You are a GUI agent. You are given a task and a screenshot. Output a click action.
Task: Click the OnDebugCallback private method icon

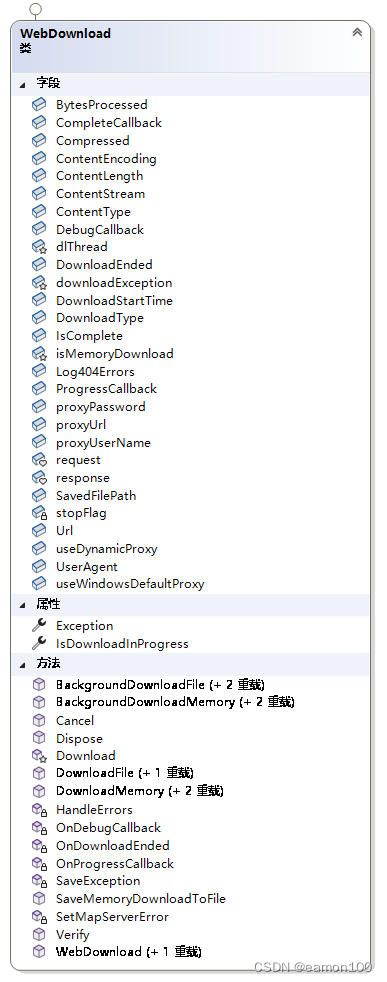pyautogui.click(x=39, y=827)
